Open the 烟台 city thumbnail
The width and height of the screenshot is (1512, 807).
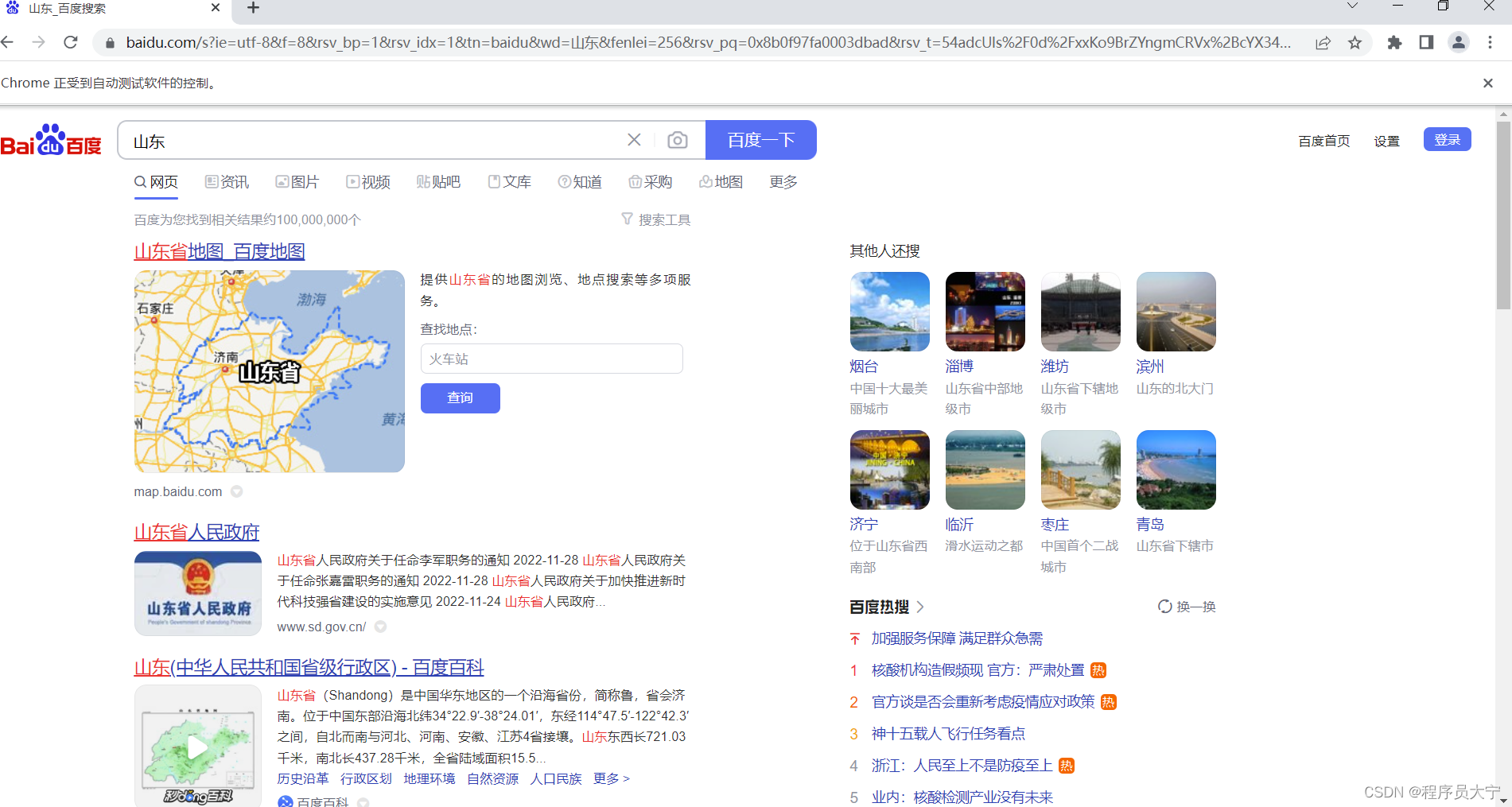(890, 312)
